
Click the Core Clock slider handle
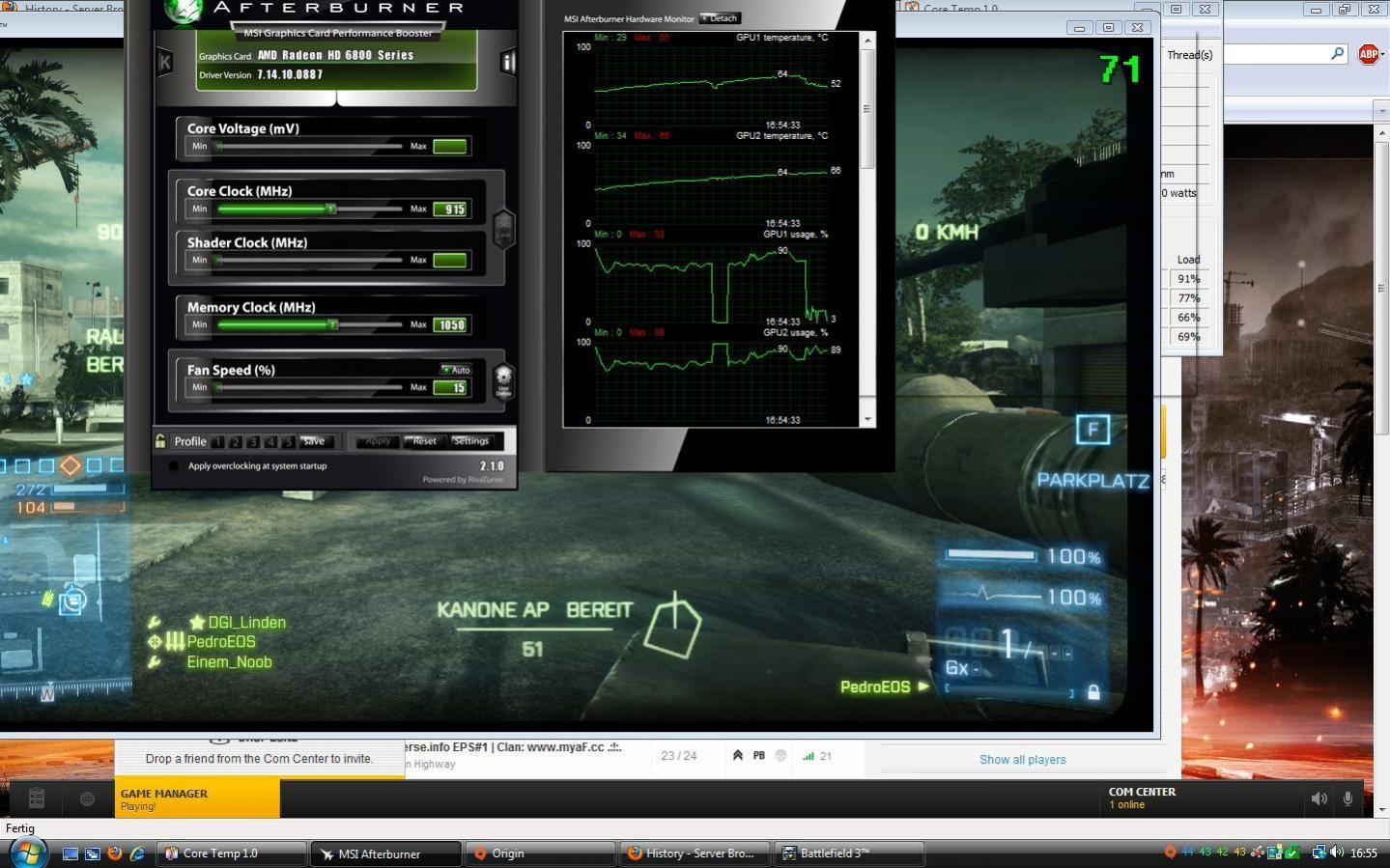(330, 209)
